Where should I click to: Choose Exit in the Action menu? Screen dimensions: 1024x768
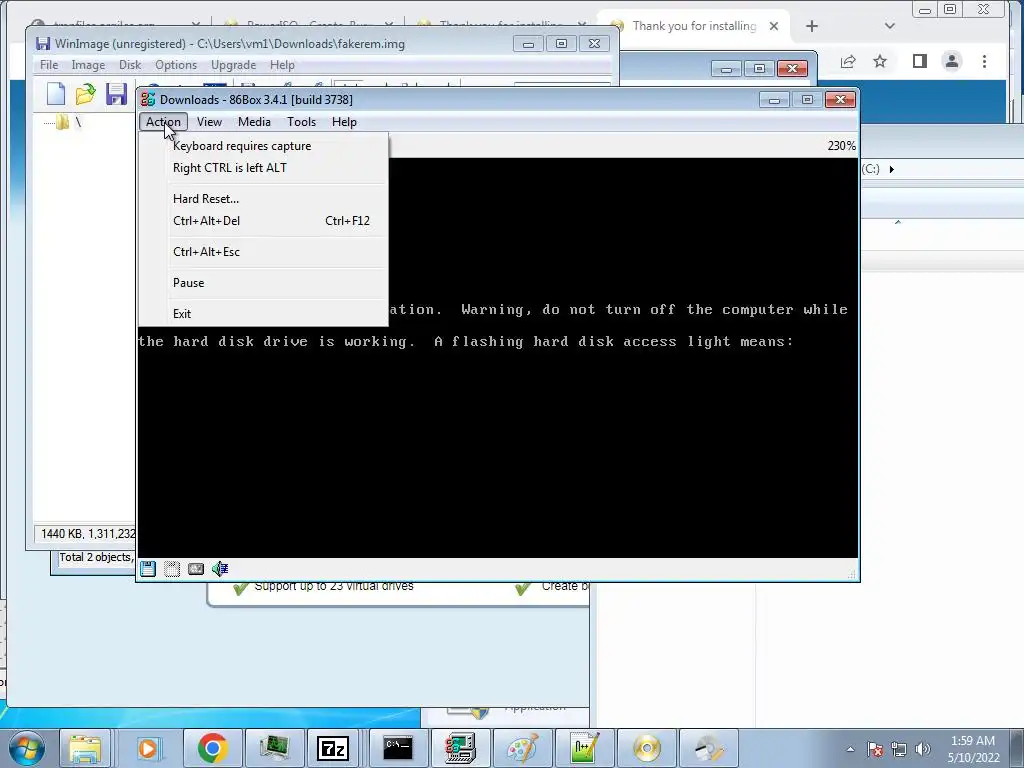tap(264, 313)
